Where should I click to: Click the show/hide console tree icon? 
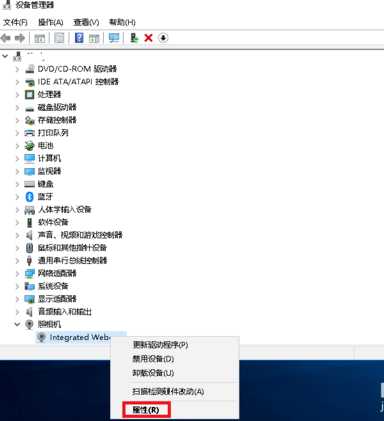pyautogui.click(x=40, y=38)
